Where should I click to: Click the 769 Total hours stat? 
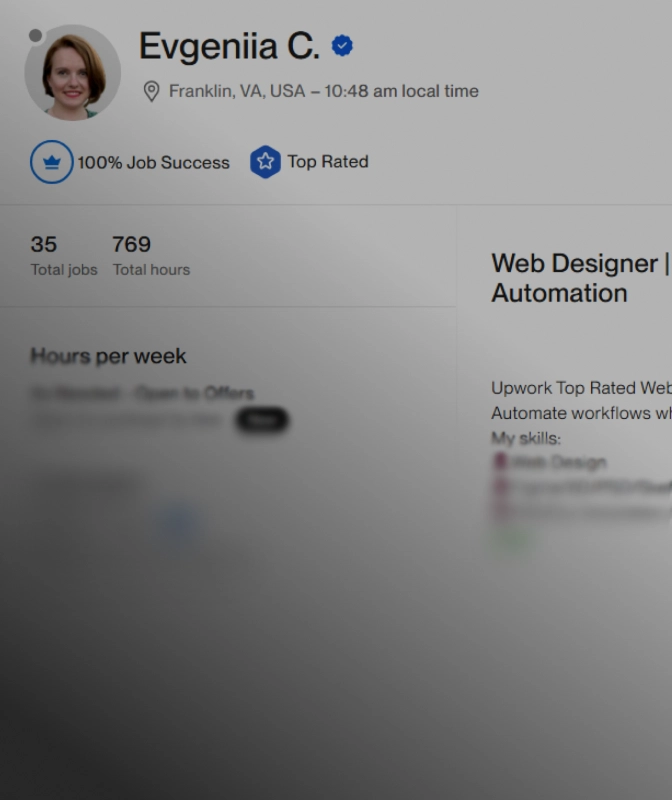pyautogui.click(x=150, y=255)
